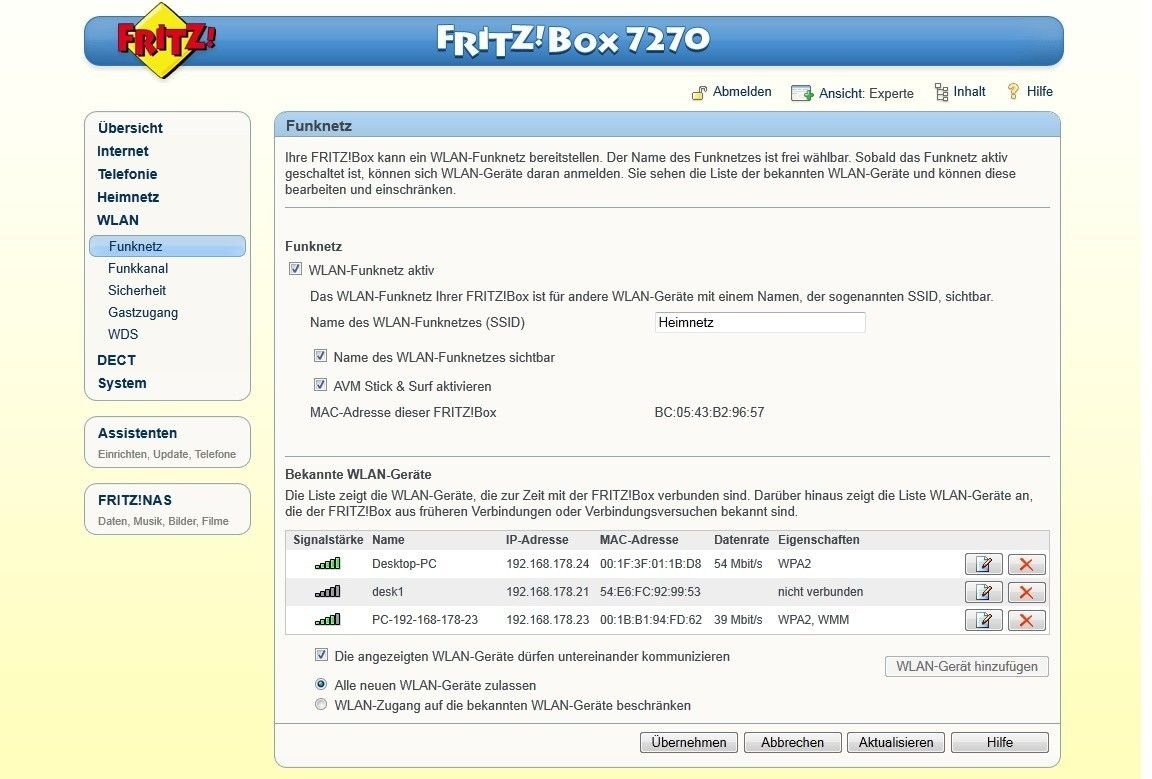Click IP address 192.168.178.24

(547, 564)
